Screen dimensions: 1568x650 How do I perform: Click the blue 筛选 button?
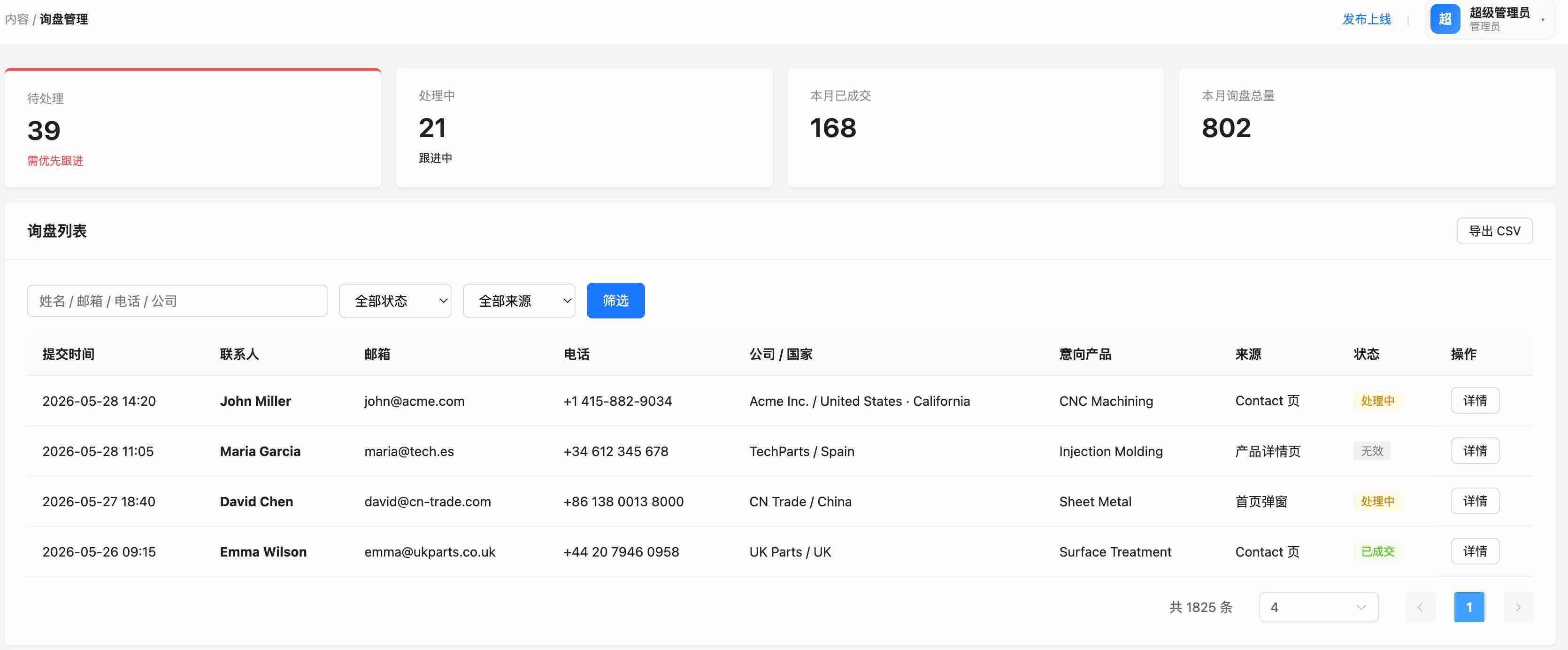click(615, 300)
